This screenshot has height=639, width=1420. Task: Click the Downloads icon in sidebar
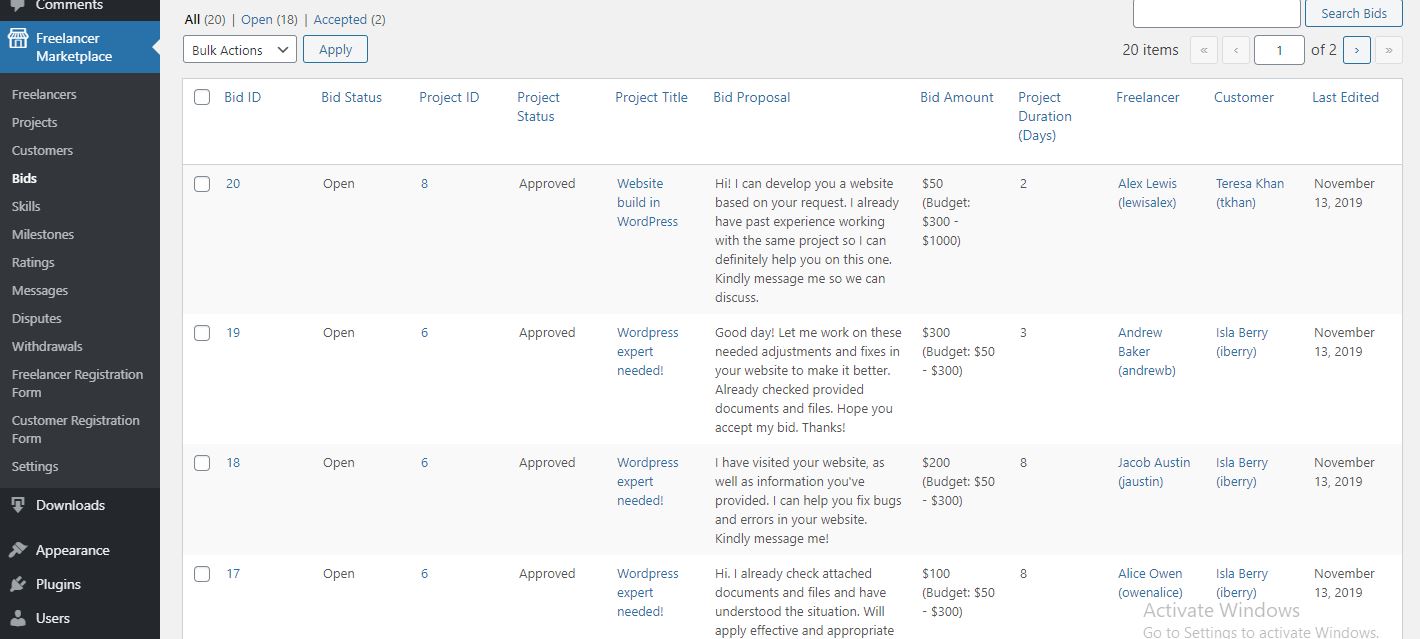click(x=17, y=505)
